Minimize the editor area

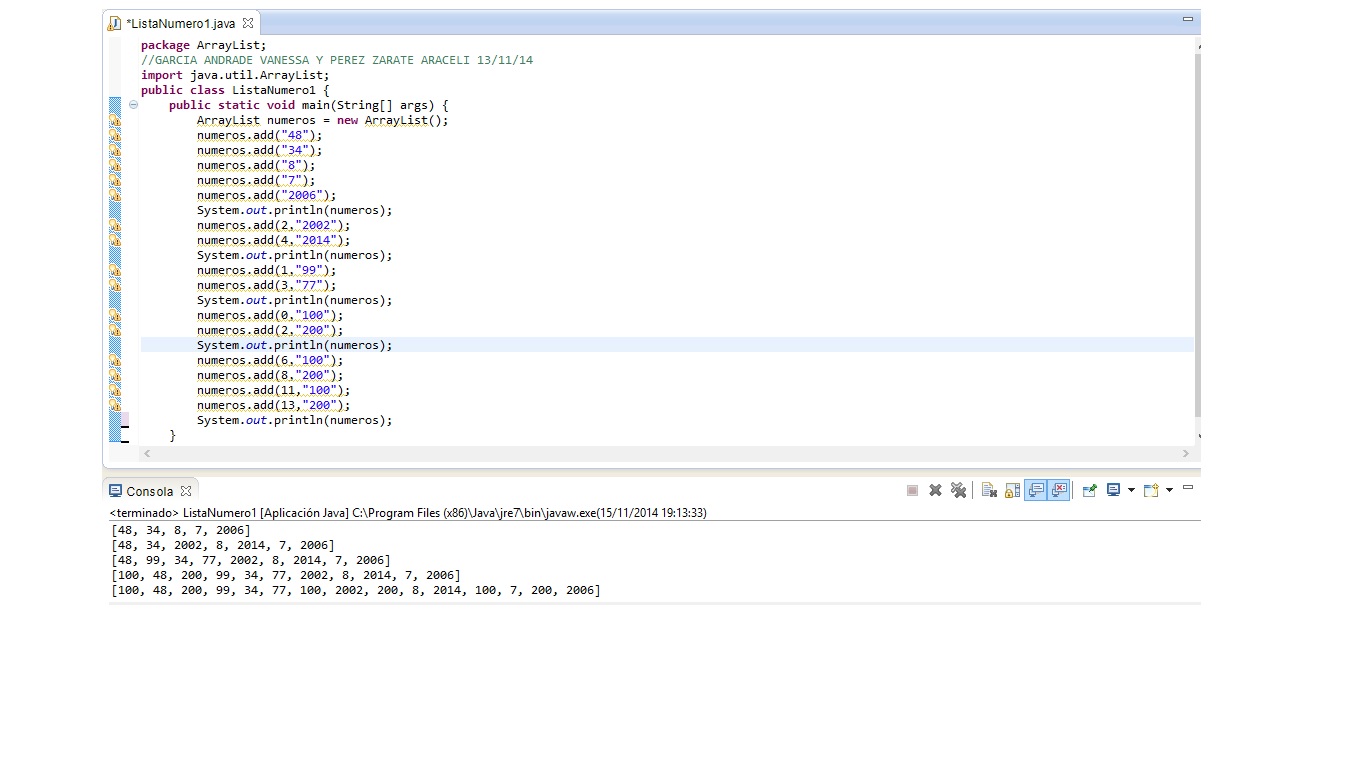tap(1188, 19)
